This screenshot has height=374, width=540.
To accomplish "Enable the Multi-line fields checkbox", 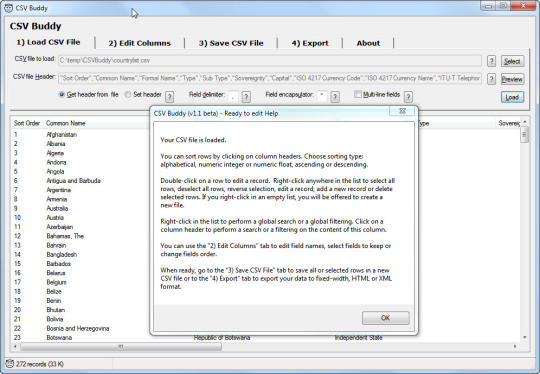I will click(358, 94).
